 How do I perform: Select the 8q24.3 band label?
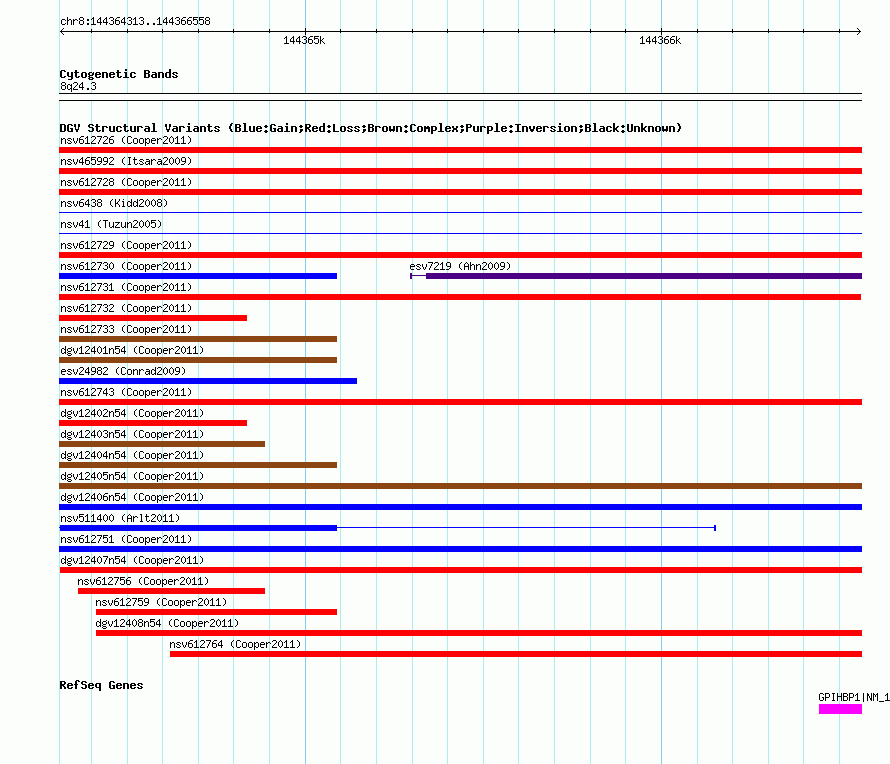[x=78, y=86]
